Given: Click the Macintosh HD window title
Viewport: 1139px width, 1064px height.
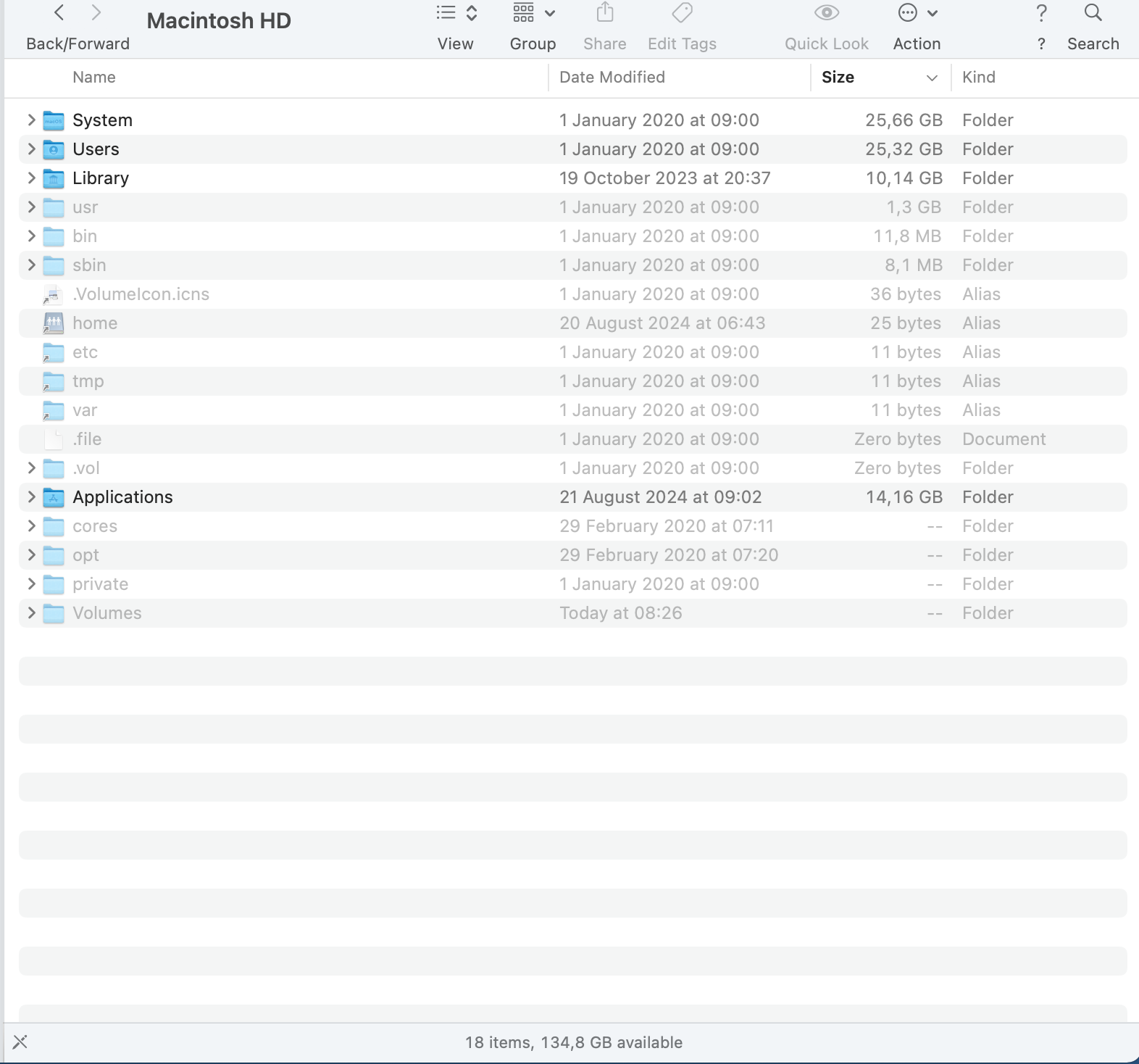Looking at the screenshot, I should click(219, 21).
